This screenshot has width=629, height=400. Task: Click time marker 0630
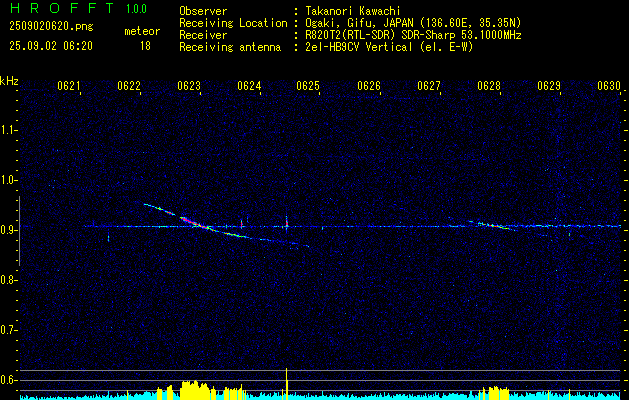click(x=609, y=85)
